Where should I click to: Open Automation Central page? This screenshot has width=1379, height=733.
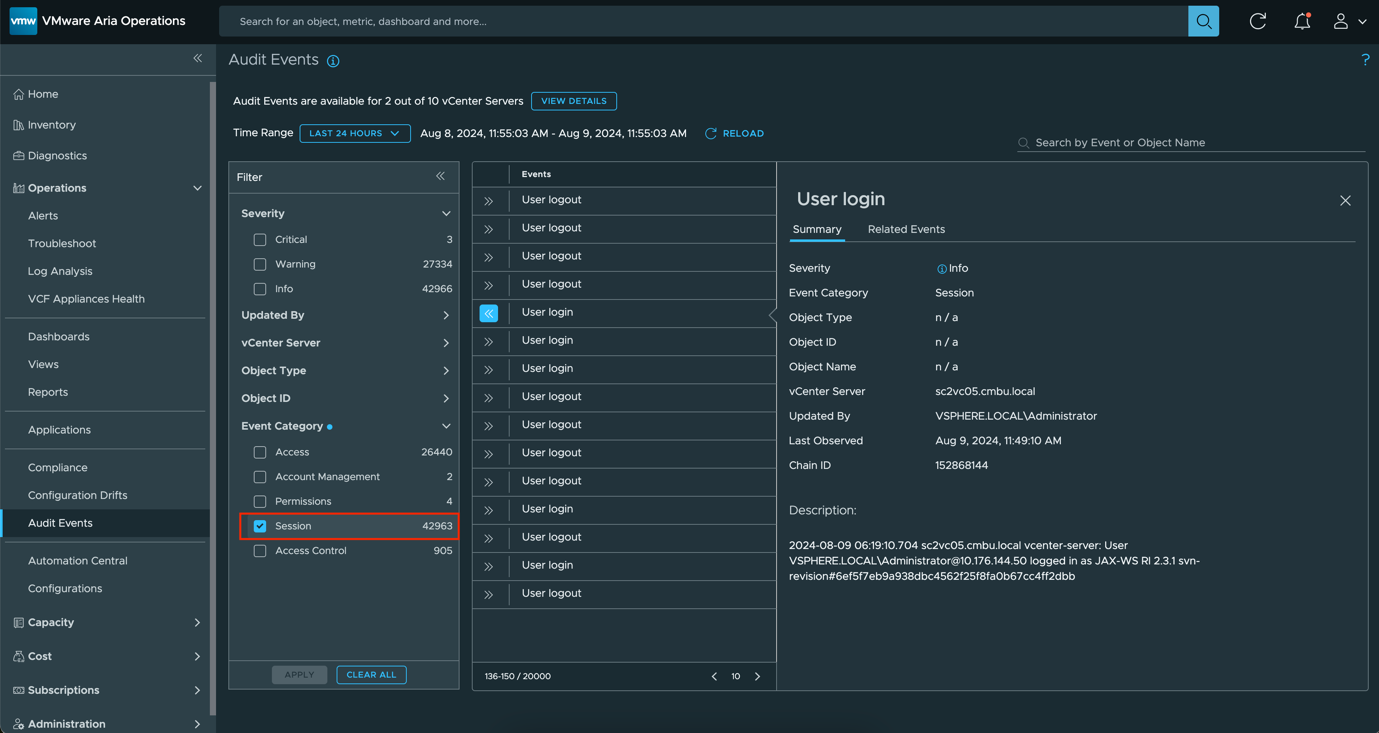[77, 561]
